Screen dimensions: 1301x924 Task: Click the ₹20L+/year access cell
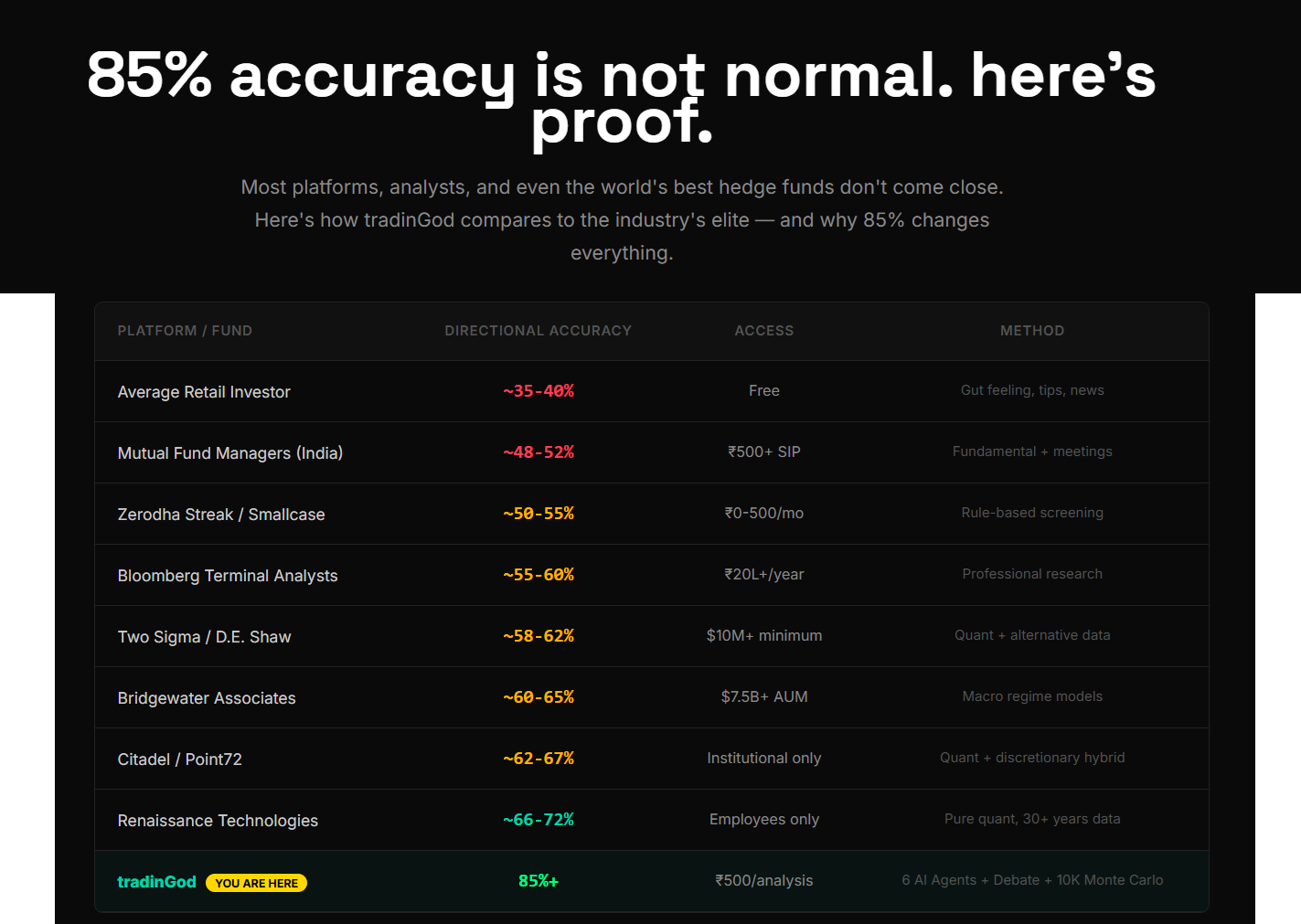[764, 574]
